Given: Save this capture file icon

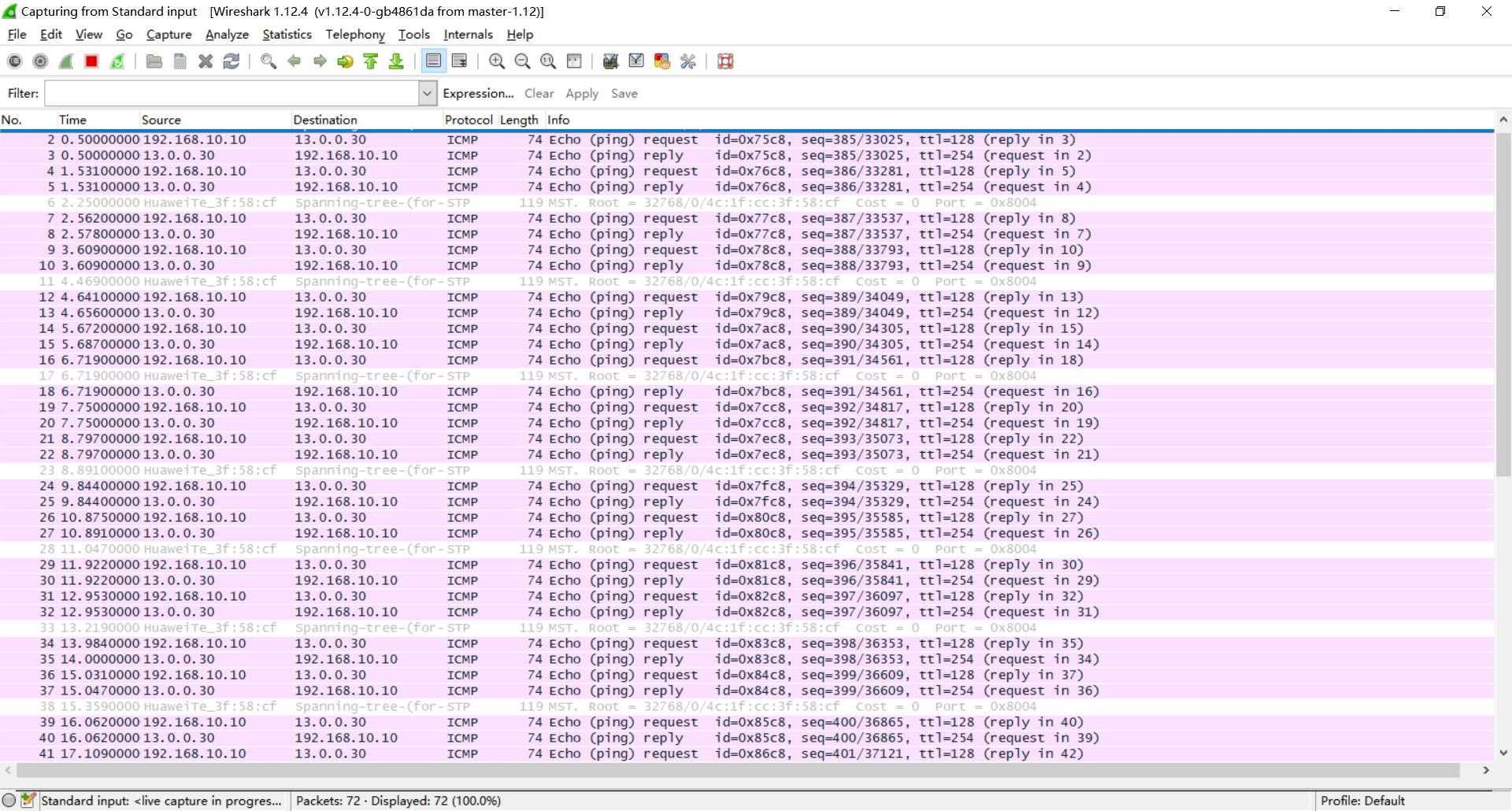Looking at the screenshot, I should click(x=180, y=61).
